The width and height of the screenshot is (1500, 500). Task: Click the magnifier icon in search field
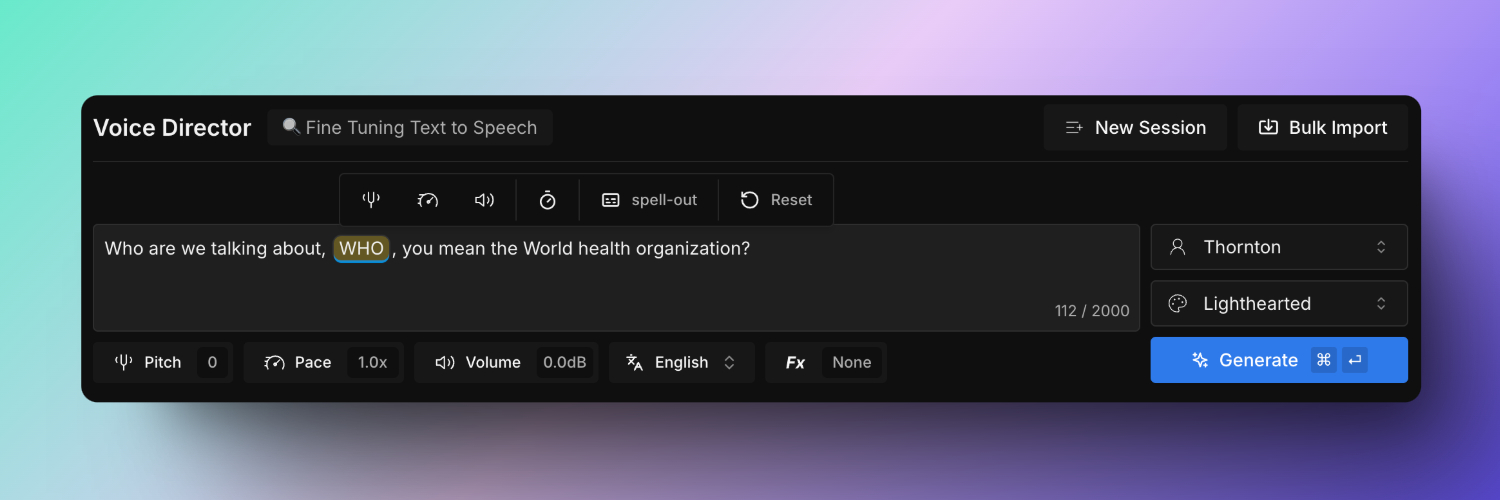tap(291, 126)
